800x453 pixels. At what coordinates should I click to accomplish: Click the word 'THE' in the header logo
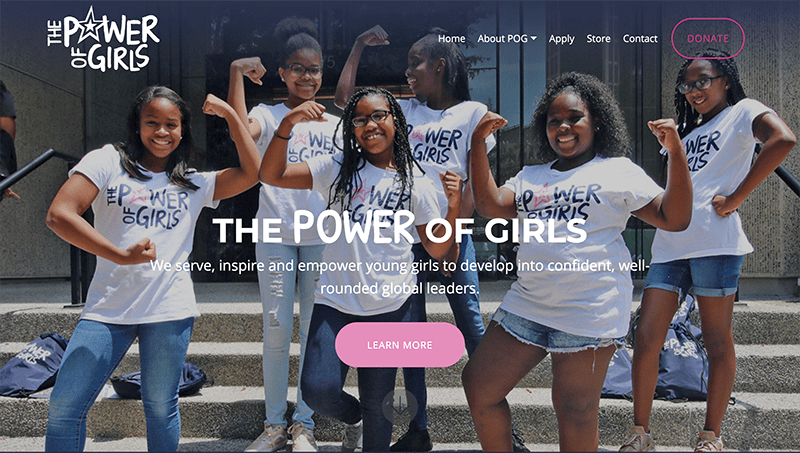click(x=55, y=33)
